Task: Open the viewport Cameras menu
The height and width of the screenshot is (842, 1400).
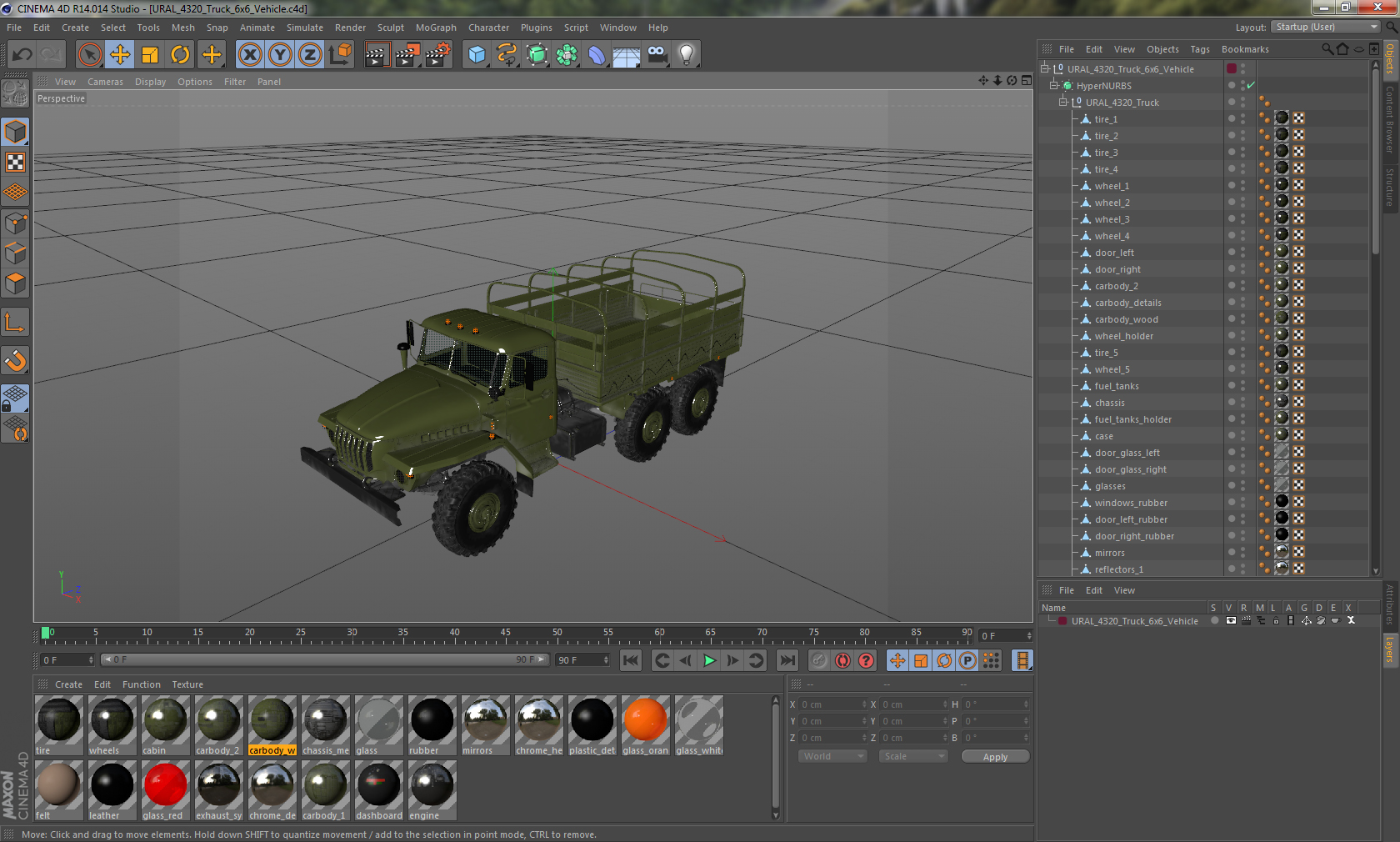Action: [x=105, y=82]
